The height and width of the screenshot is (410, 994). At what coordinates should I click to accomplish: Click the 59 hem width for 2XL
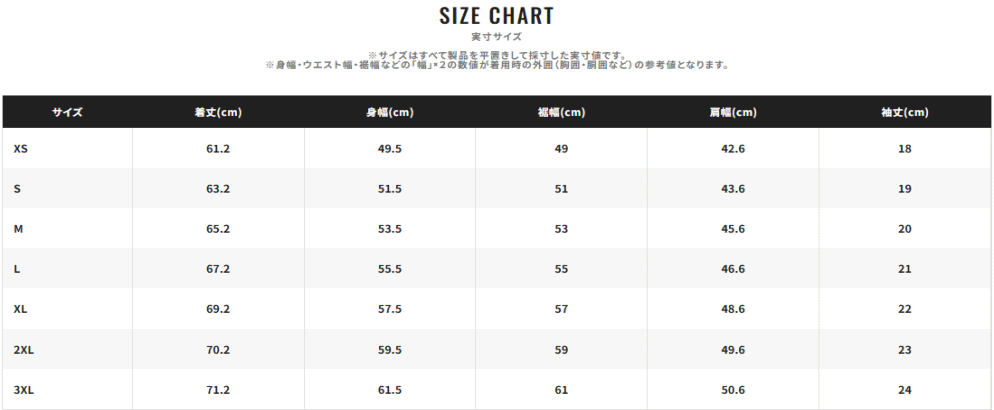click(561, 350)
